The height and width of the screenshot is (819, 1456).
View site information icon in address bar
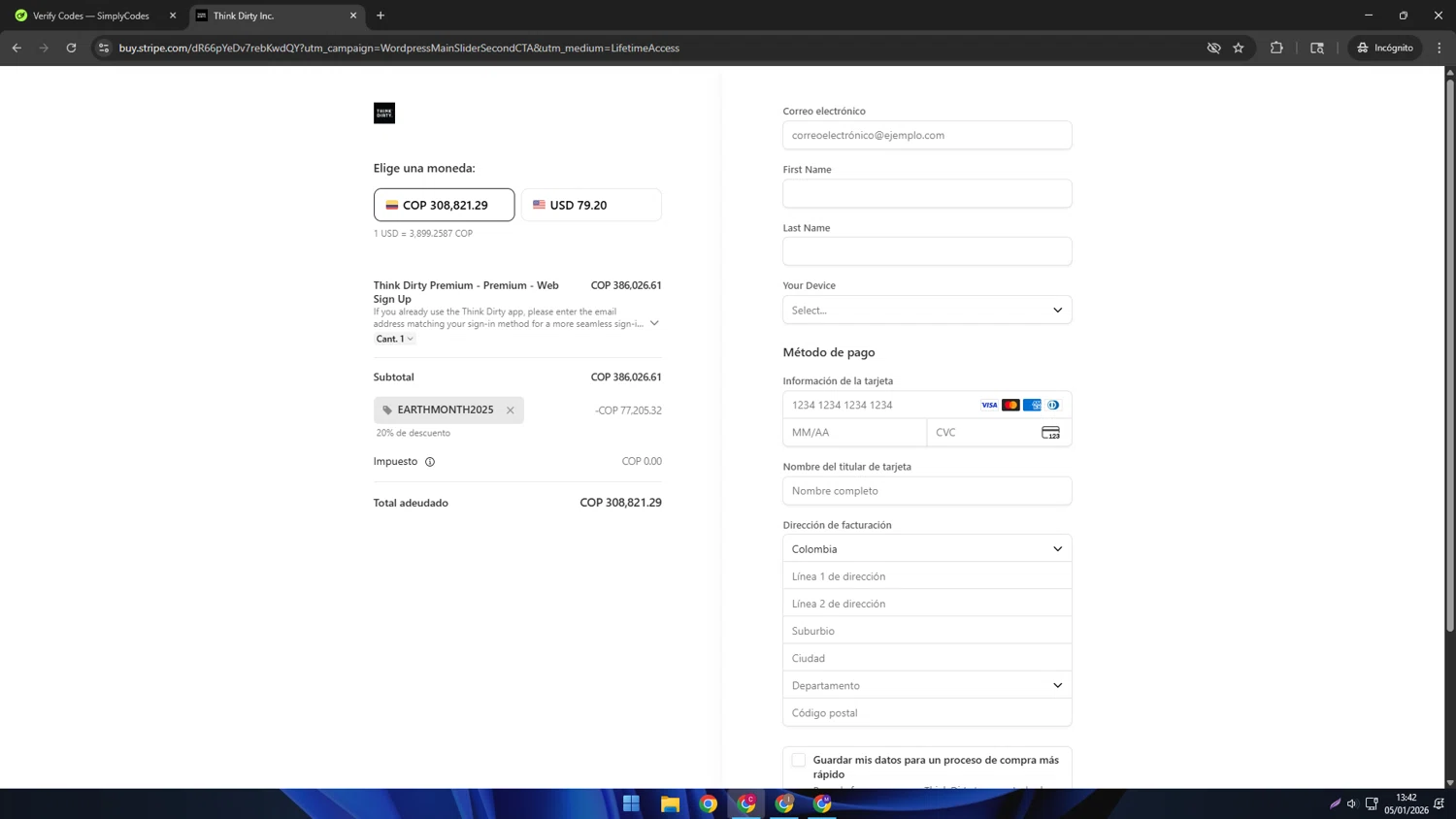[x=104, y=48]
